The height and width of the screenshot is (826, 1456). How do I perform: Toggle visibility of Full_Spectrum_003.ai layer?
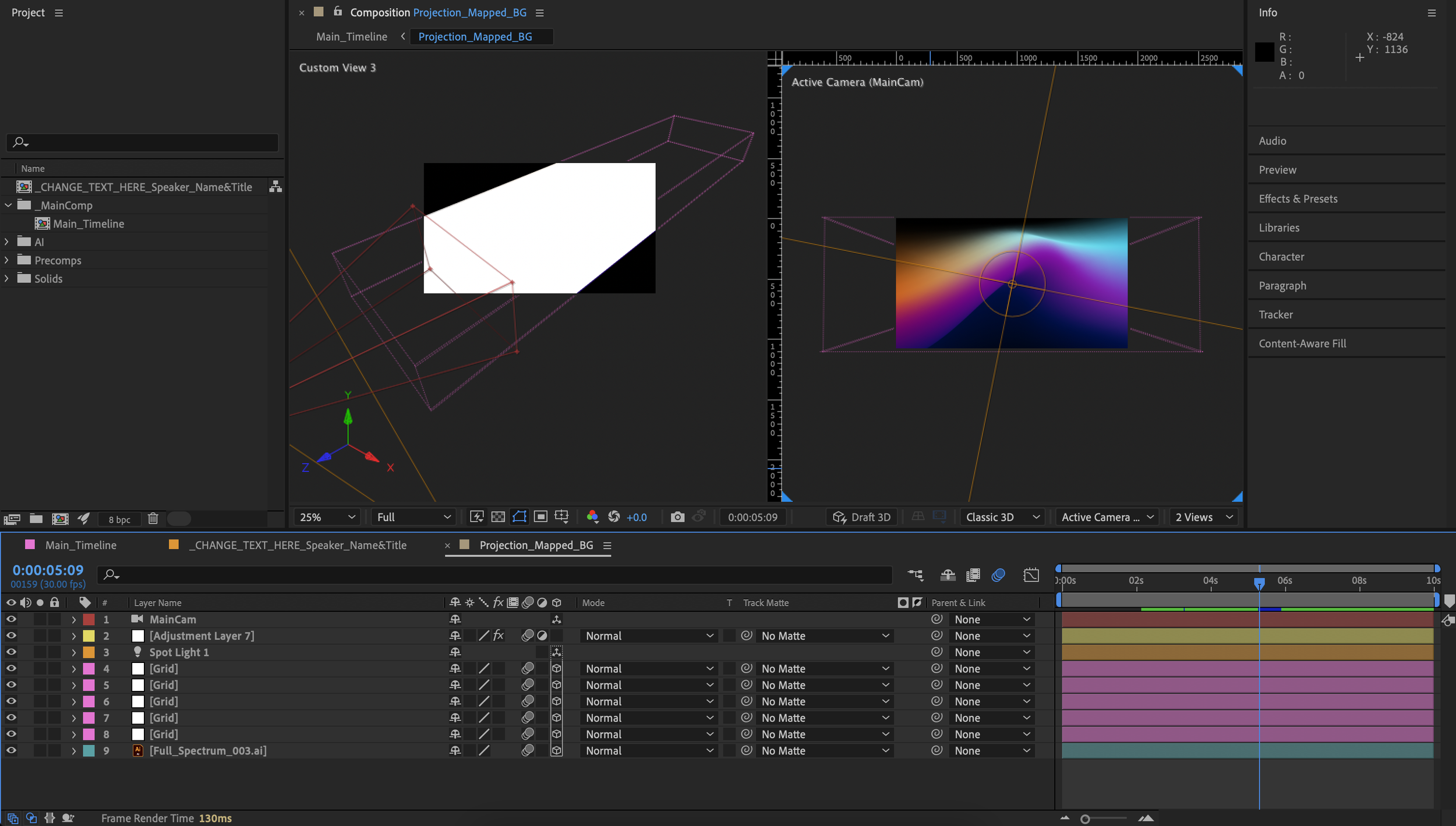coord(11,750)
